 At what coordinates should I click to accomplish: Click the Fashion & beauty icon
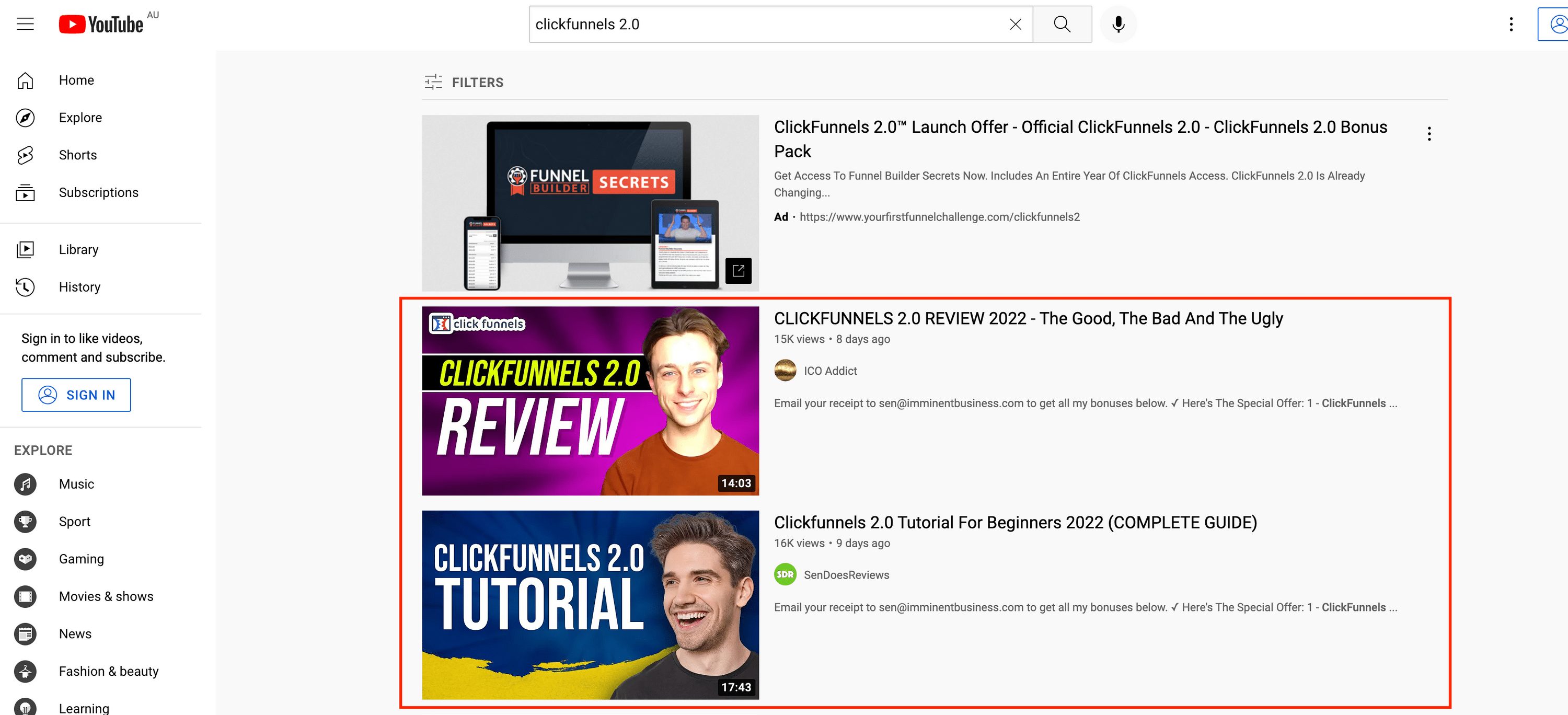pyautogui.click(x=25, y=671)
